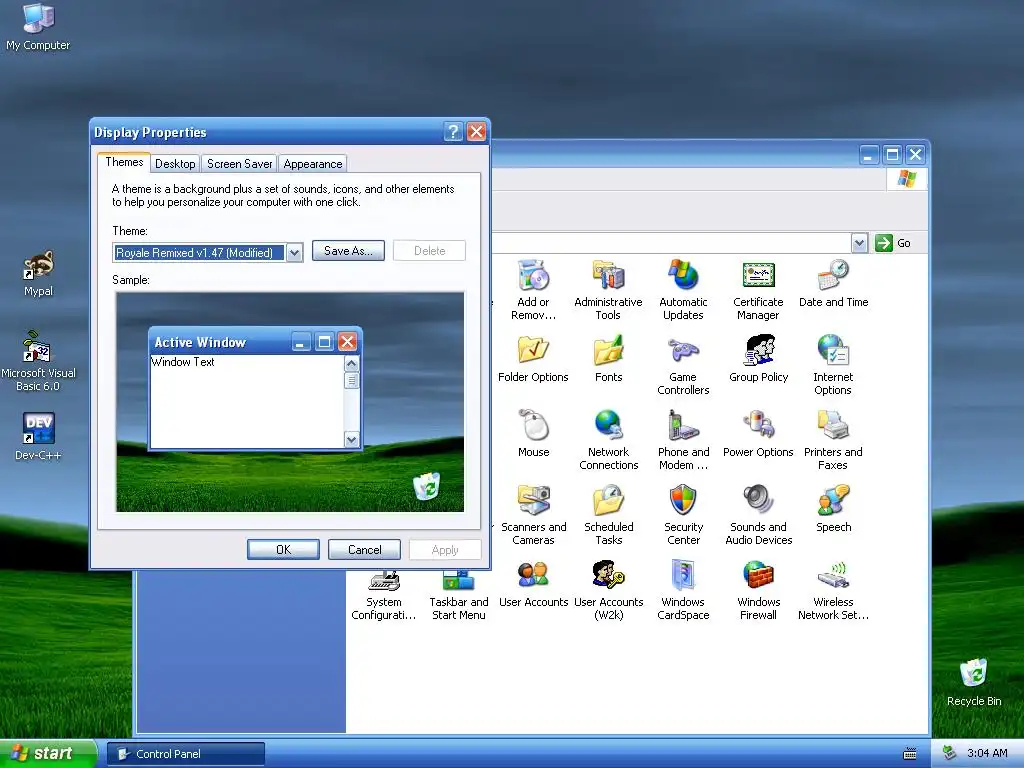Click the Start button
This screenshot has width=1024, height=768.
tap(48, 754)
